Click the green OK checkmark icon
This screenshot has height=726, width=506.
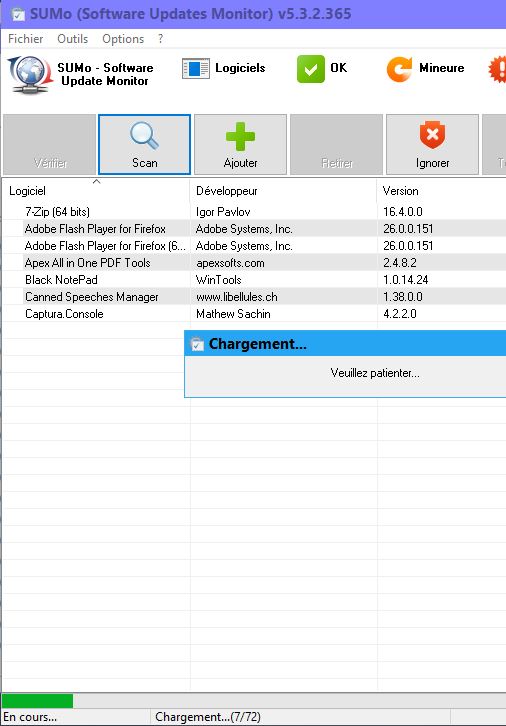coord(311,69)
